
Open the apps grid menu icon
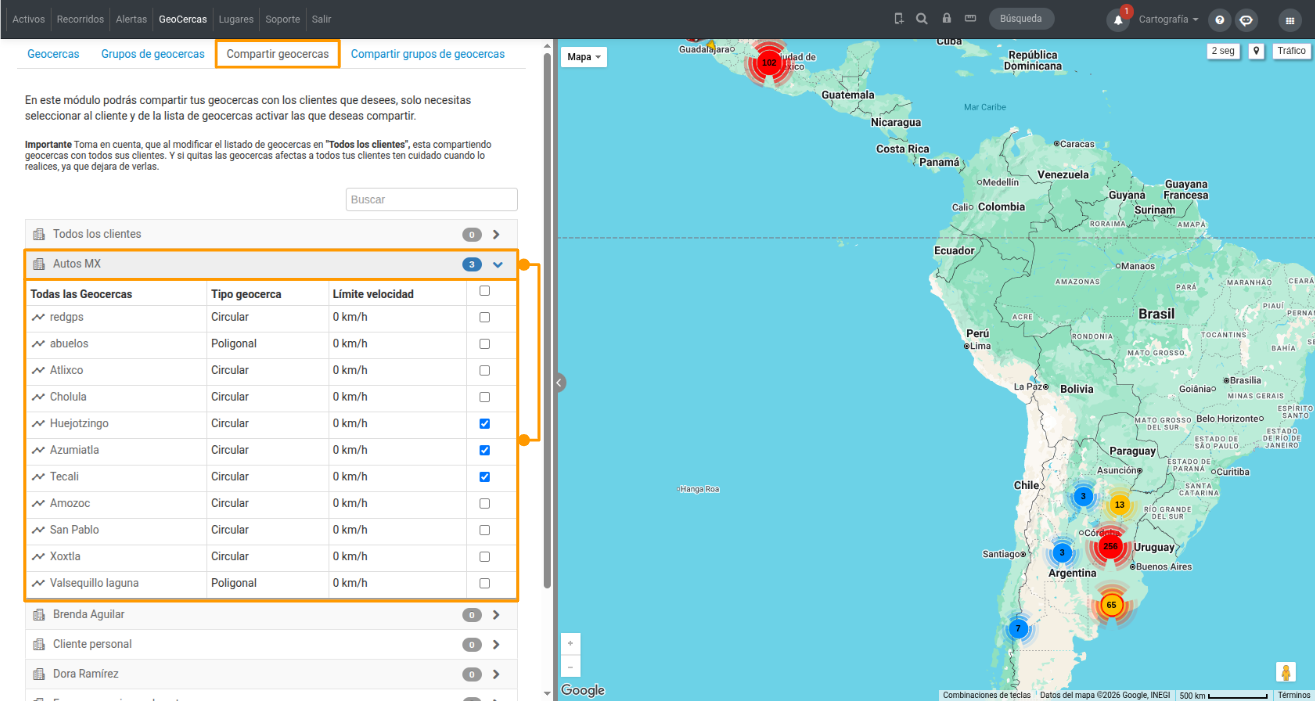coord(1290,20)
